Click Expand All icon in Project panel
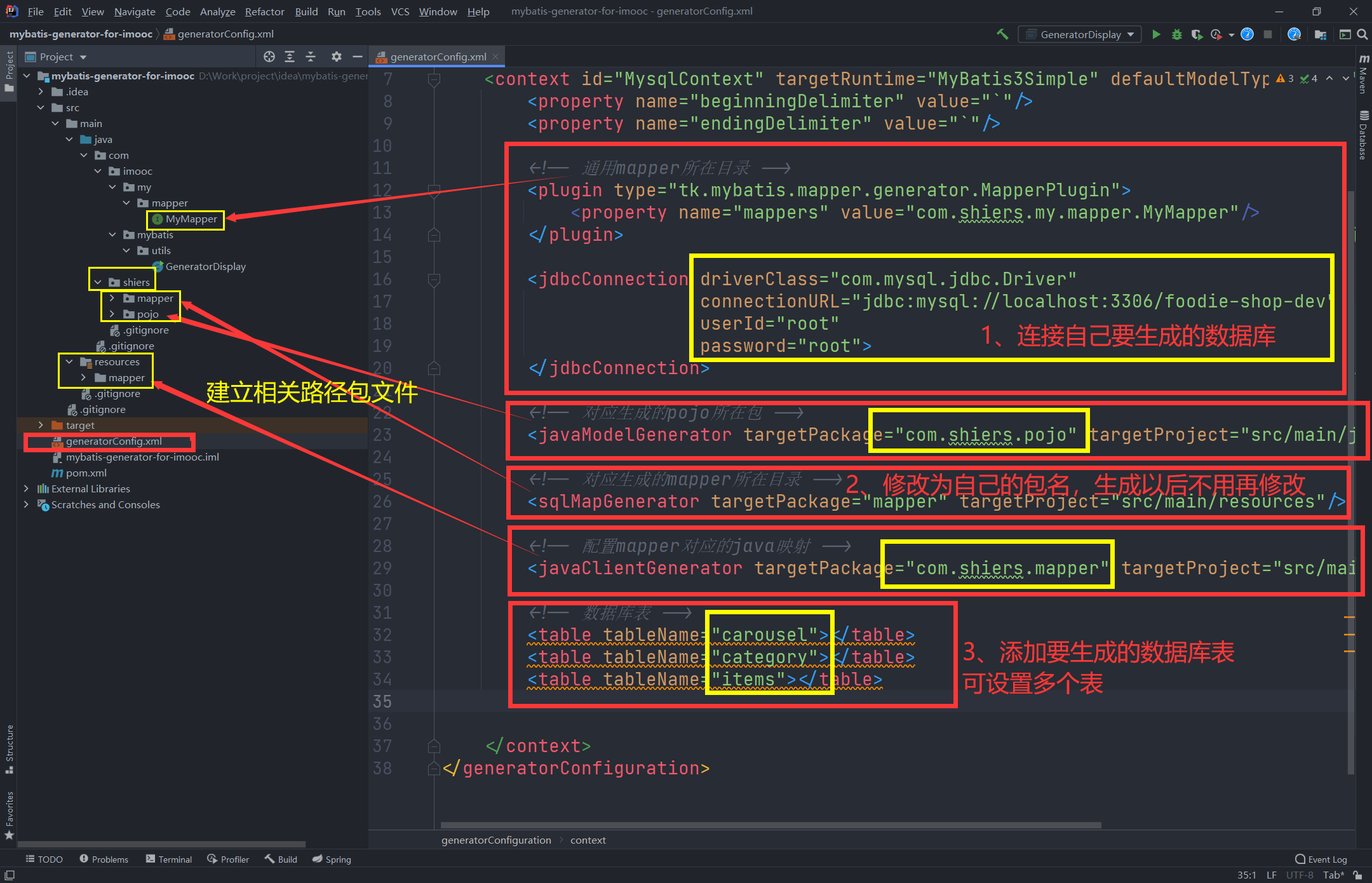The width and height of the screenshot is (1372, 883). [290, 57]
